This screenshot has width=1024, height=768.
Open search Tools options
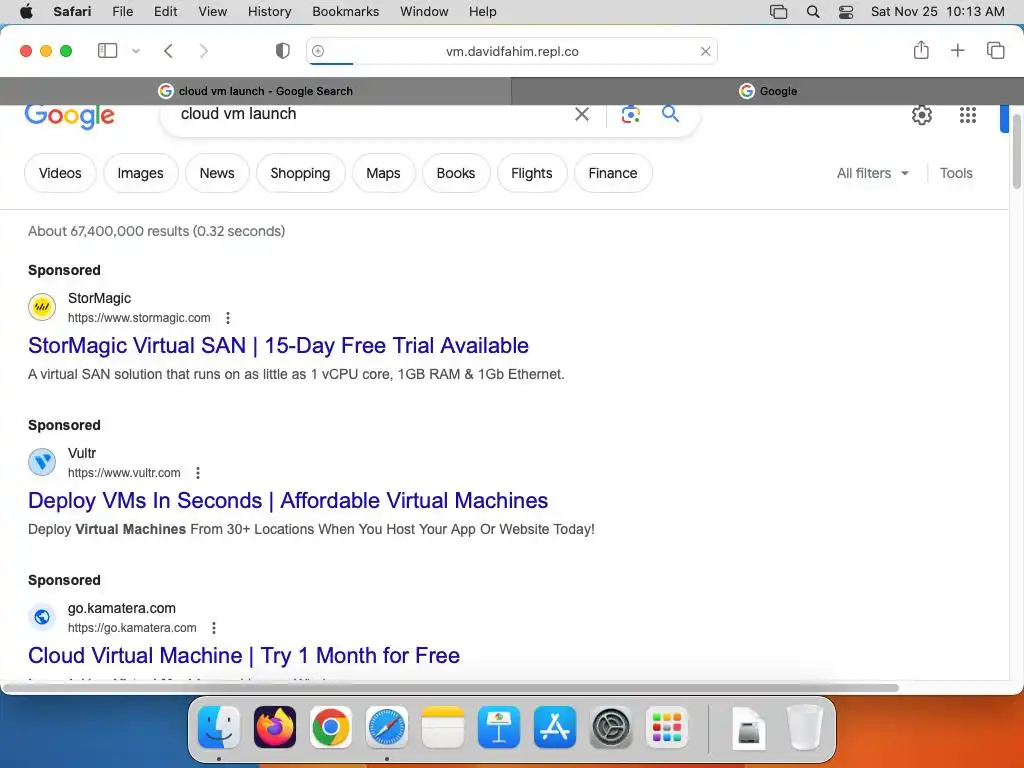point(956,173)
